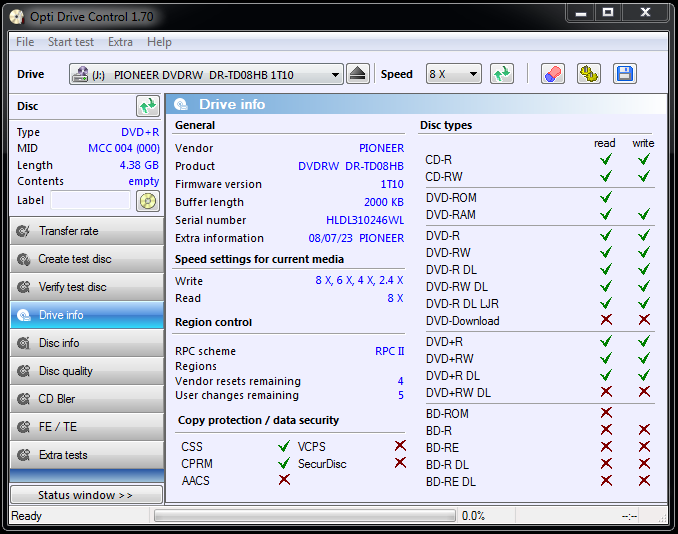Select the Drive info page
This screenshot has height=534, width=678.
[87, 315]
